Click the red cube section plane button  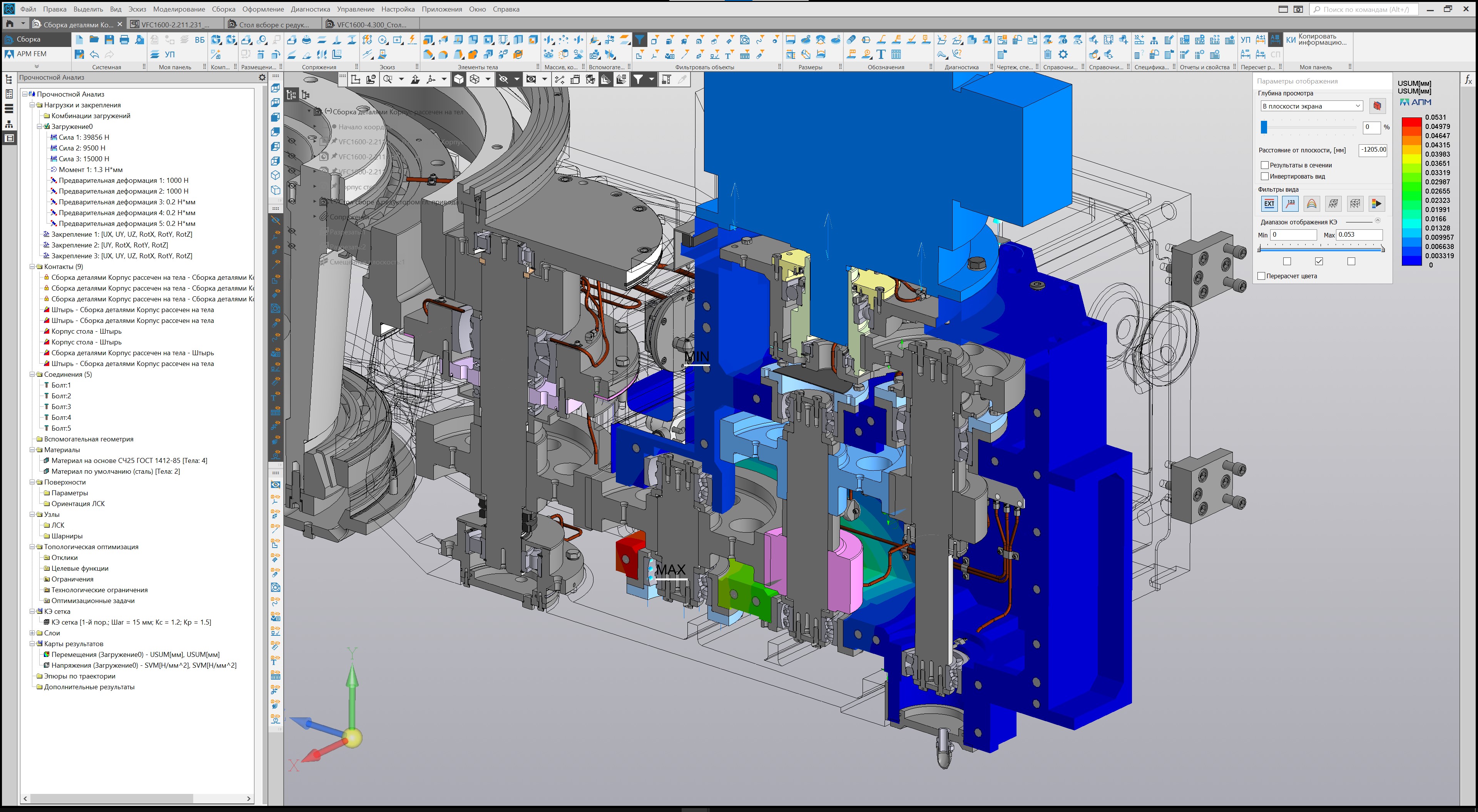[1377, 106]
